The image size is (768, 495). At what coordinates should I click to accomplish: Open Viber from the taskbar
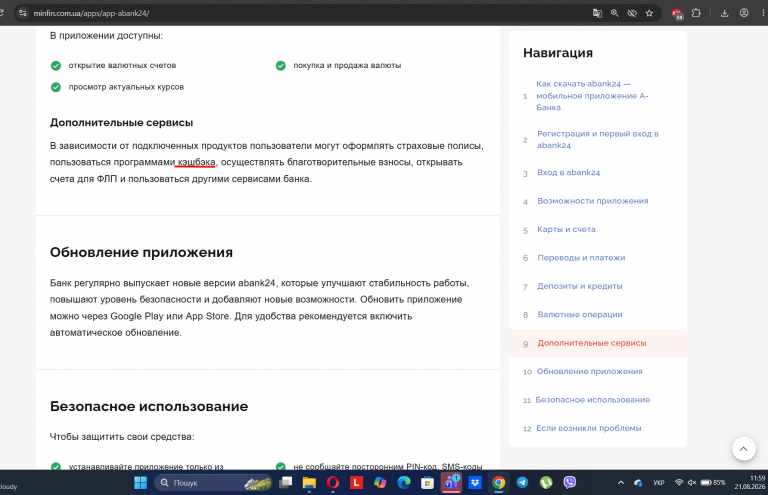click(x=570, y=483)
